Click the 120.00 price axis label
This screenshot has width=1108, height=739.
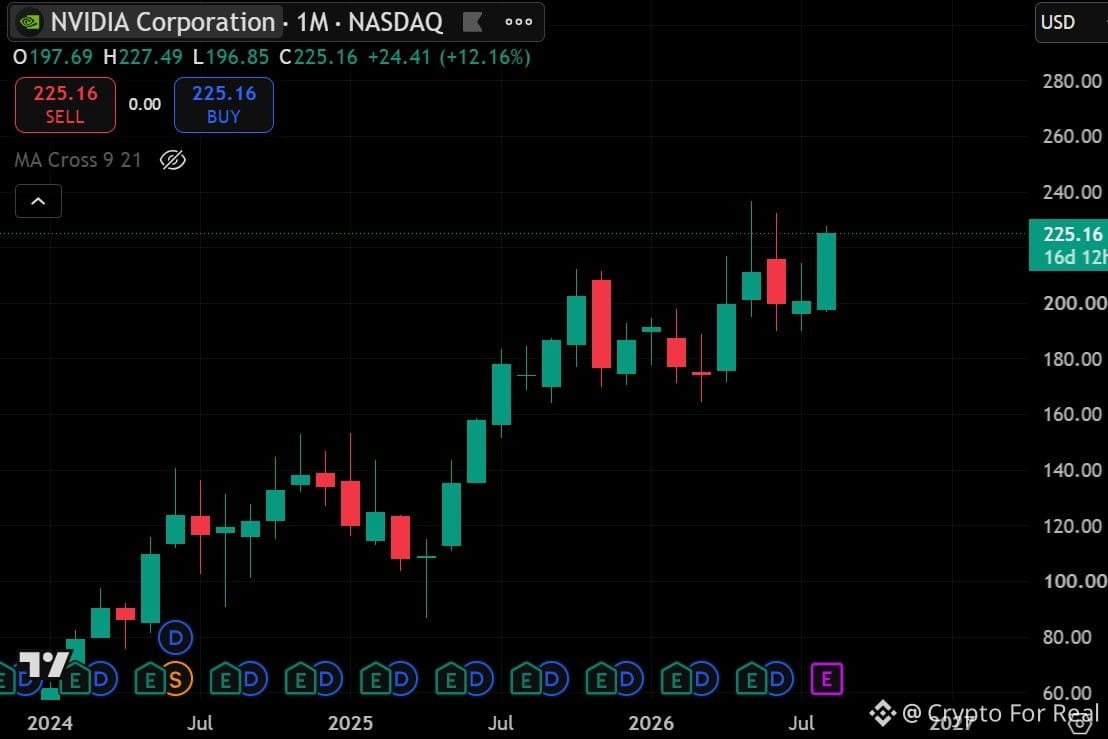coord(1071,526)
